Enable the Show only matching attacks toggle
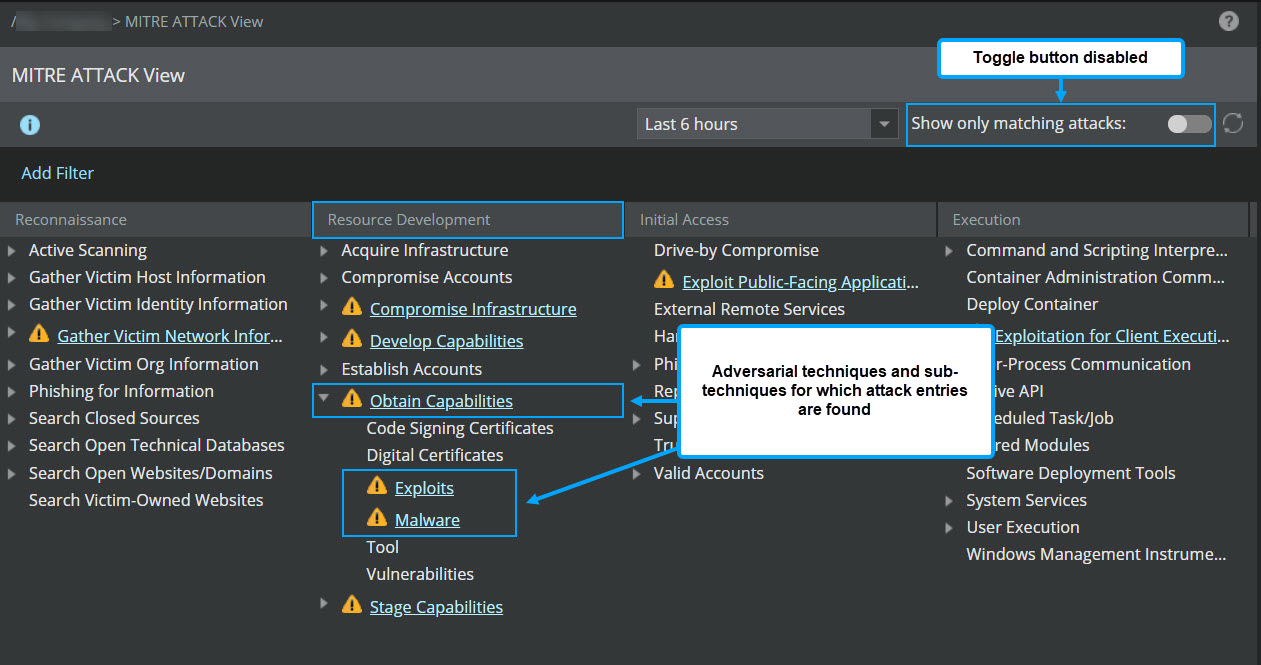 tap(1189, 124)
